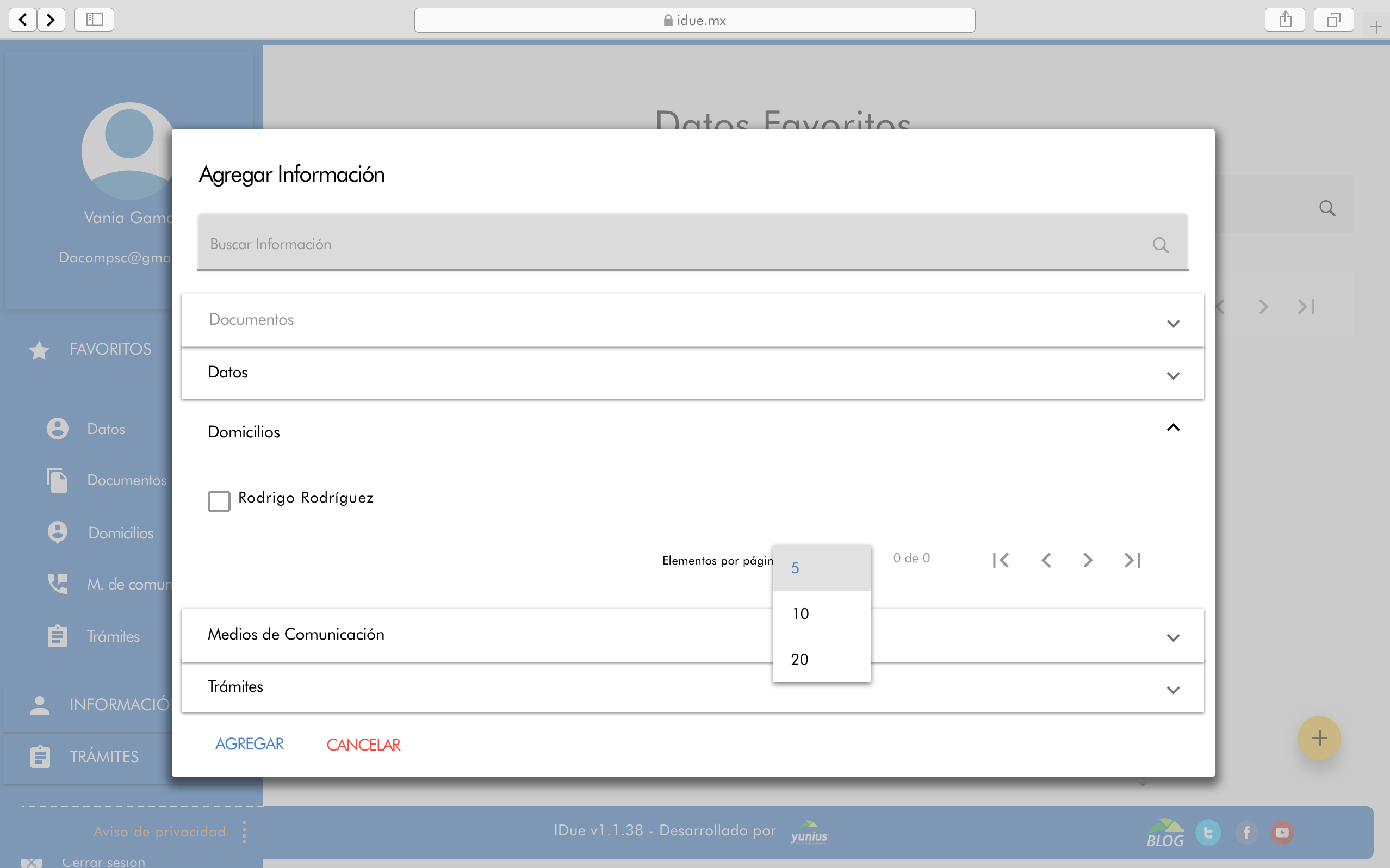Click the Buscar Información search field
The image size is (1390, 868).
tap(660, 244)
